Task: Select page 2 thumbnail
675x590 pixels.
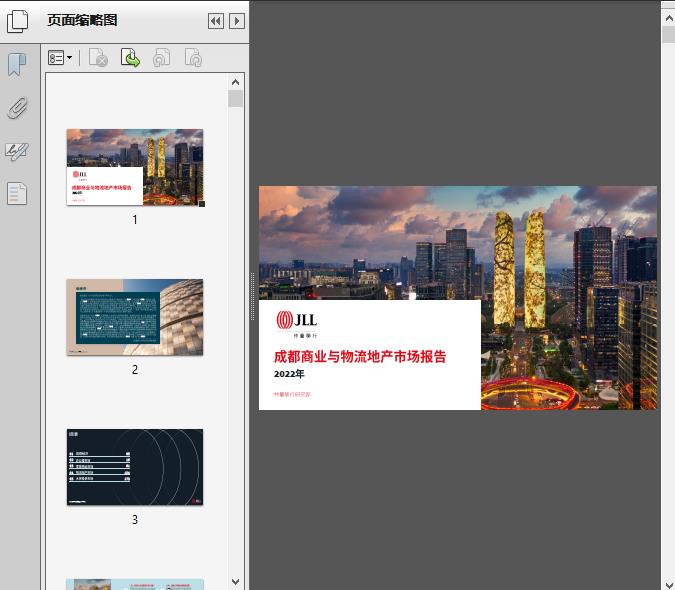Action: point(135,317)
